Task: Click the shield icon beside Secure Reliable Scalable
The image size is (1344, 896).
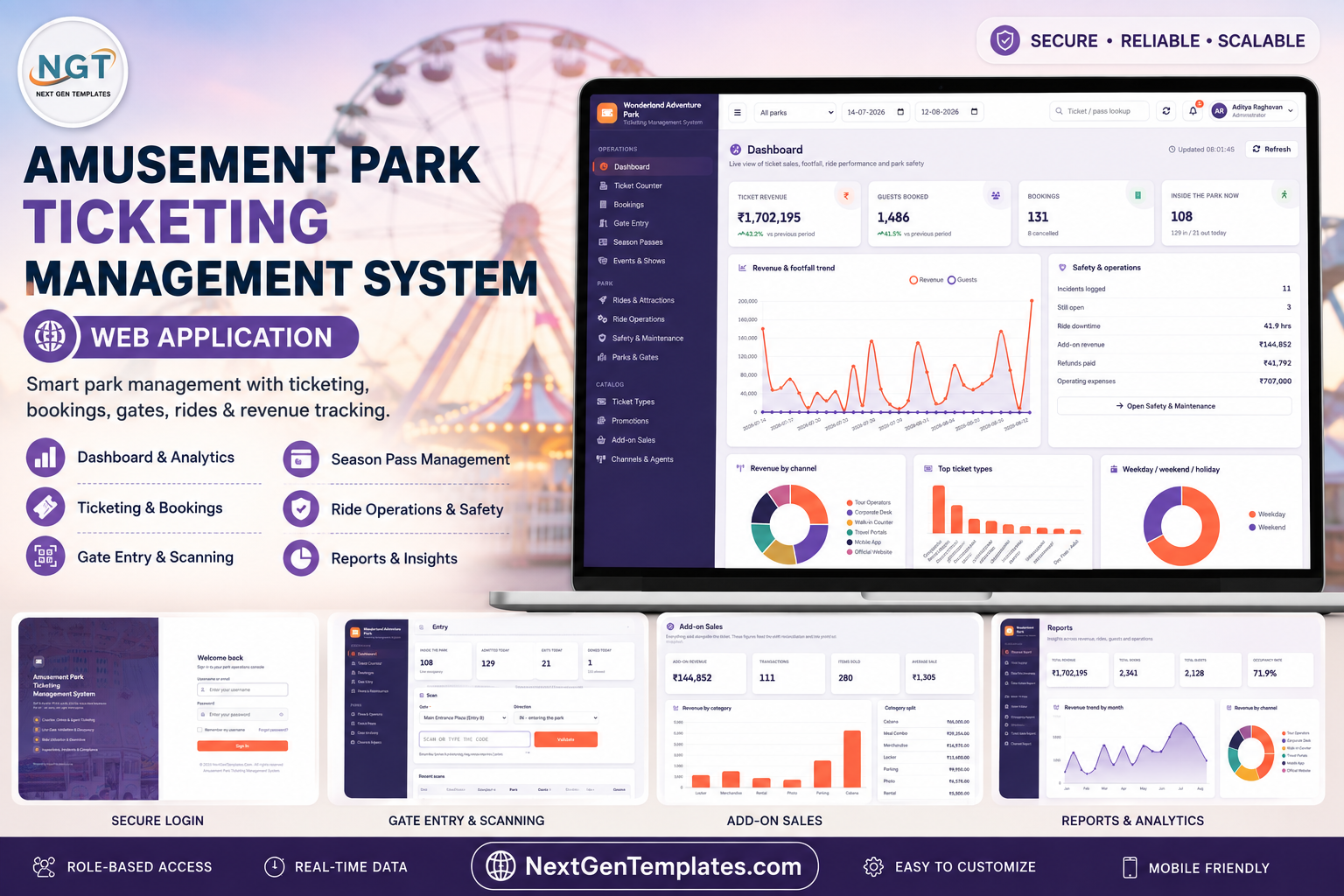Action: tap(1005, 40)
